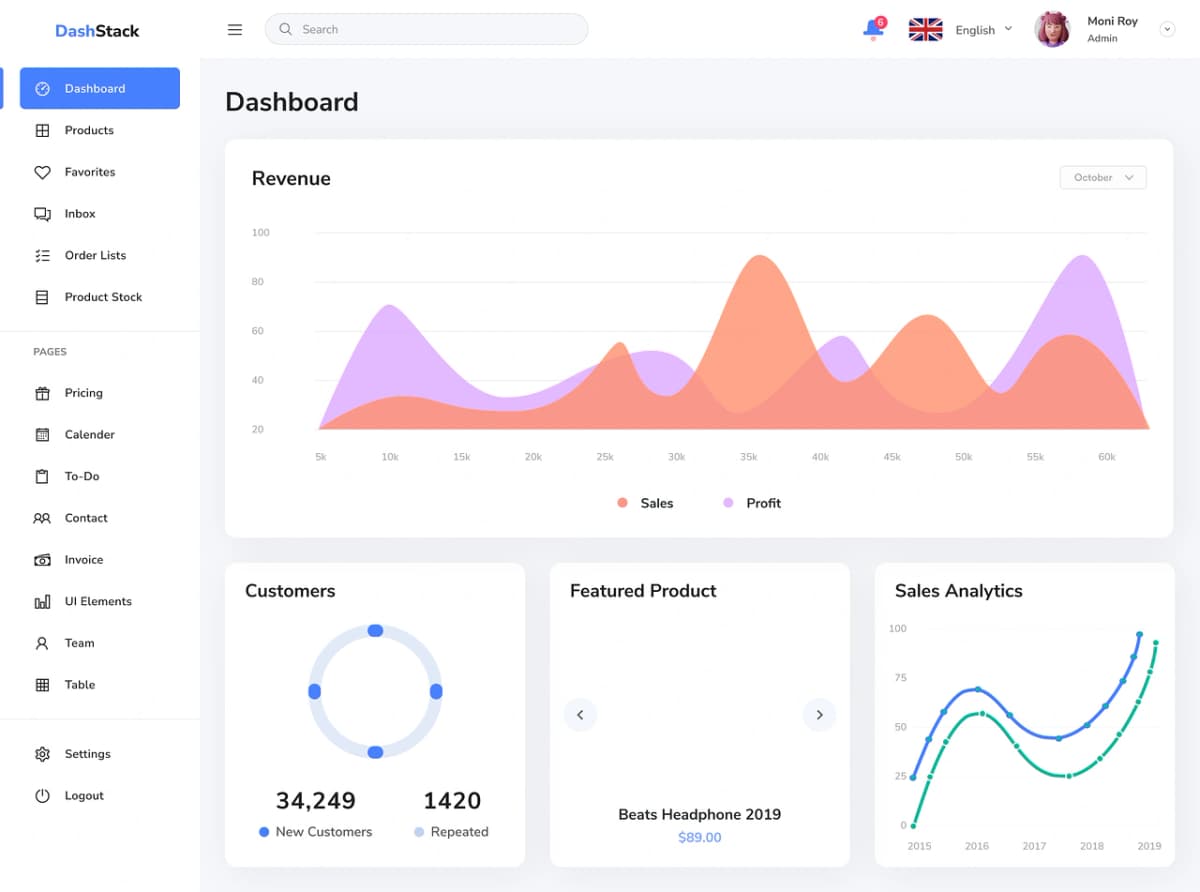Image resolution: width=1200 pixels, height=892 pixels.
Task: Click the Repeated legend dot
Action: click(x=419, y=832)
